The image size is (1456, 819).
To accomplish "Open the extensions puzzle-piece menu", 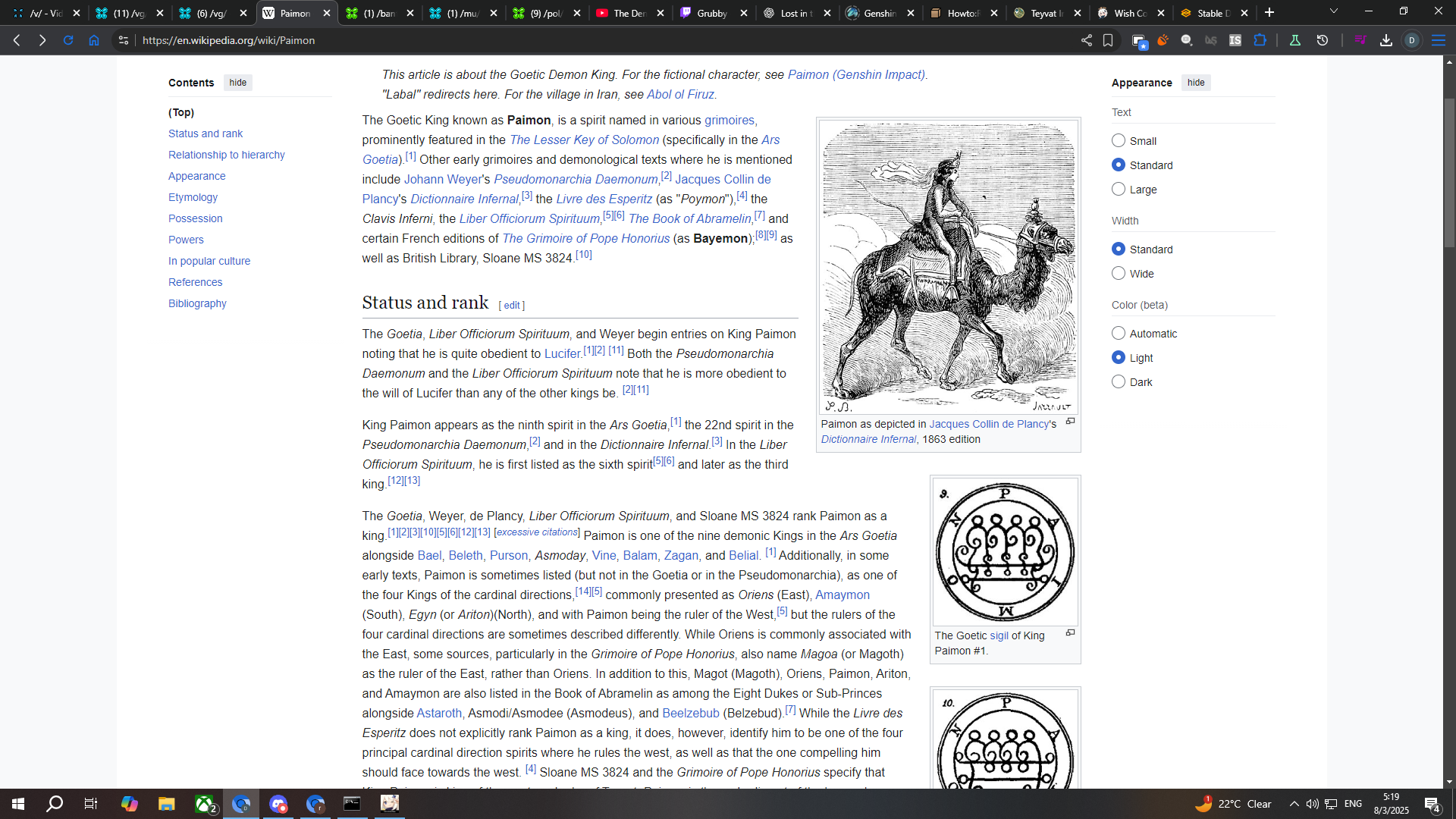I will click(x=1260, y=40).
